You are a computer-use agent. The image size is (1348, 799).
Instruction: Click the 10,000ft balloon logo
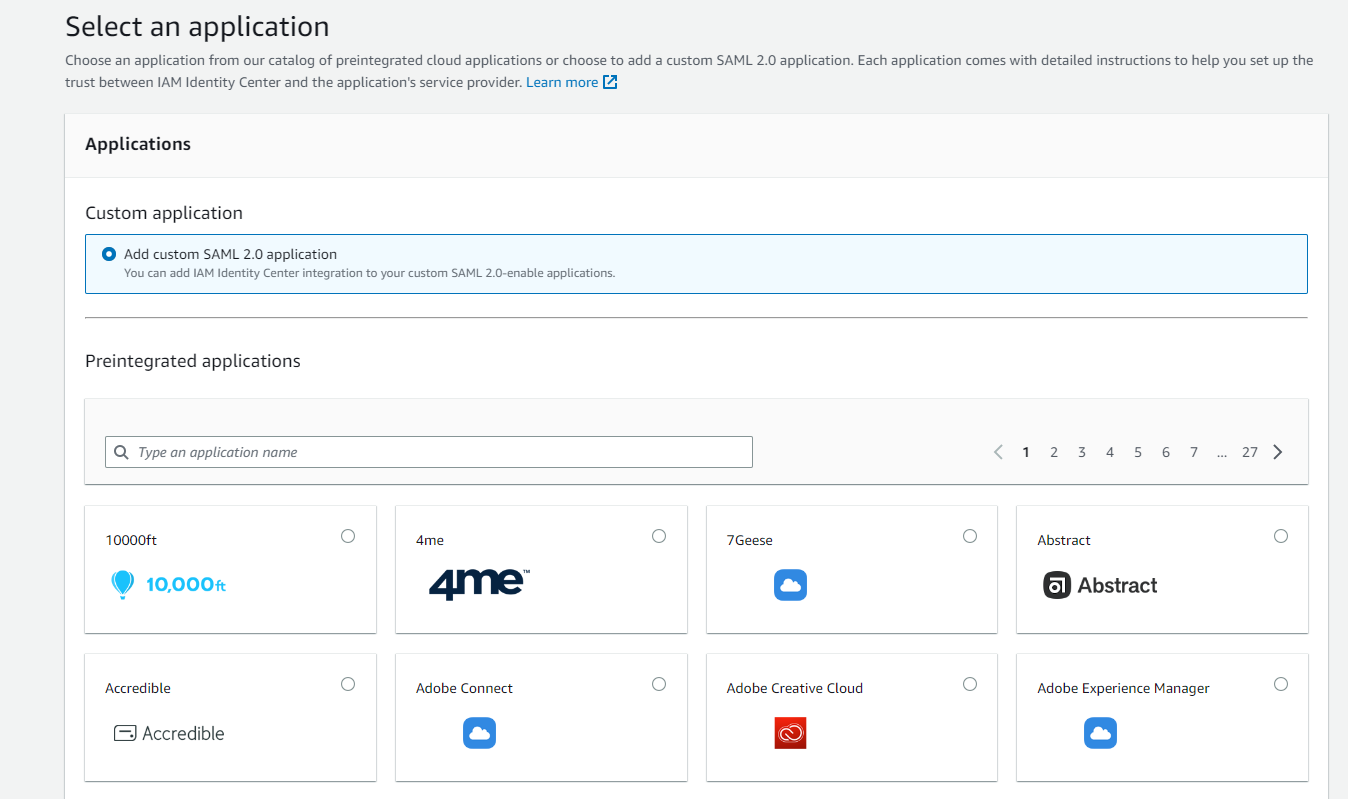pyautogui.click(x=167, y=585)
